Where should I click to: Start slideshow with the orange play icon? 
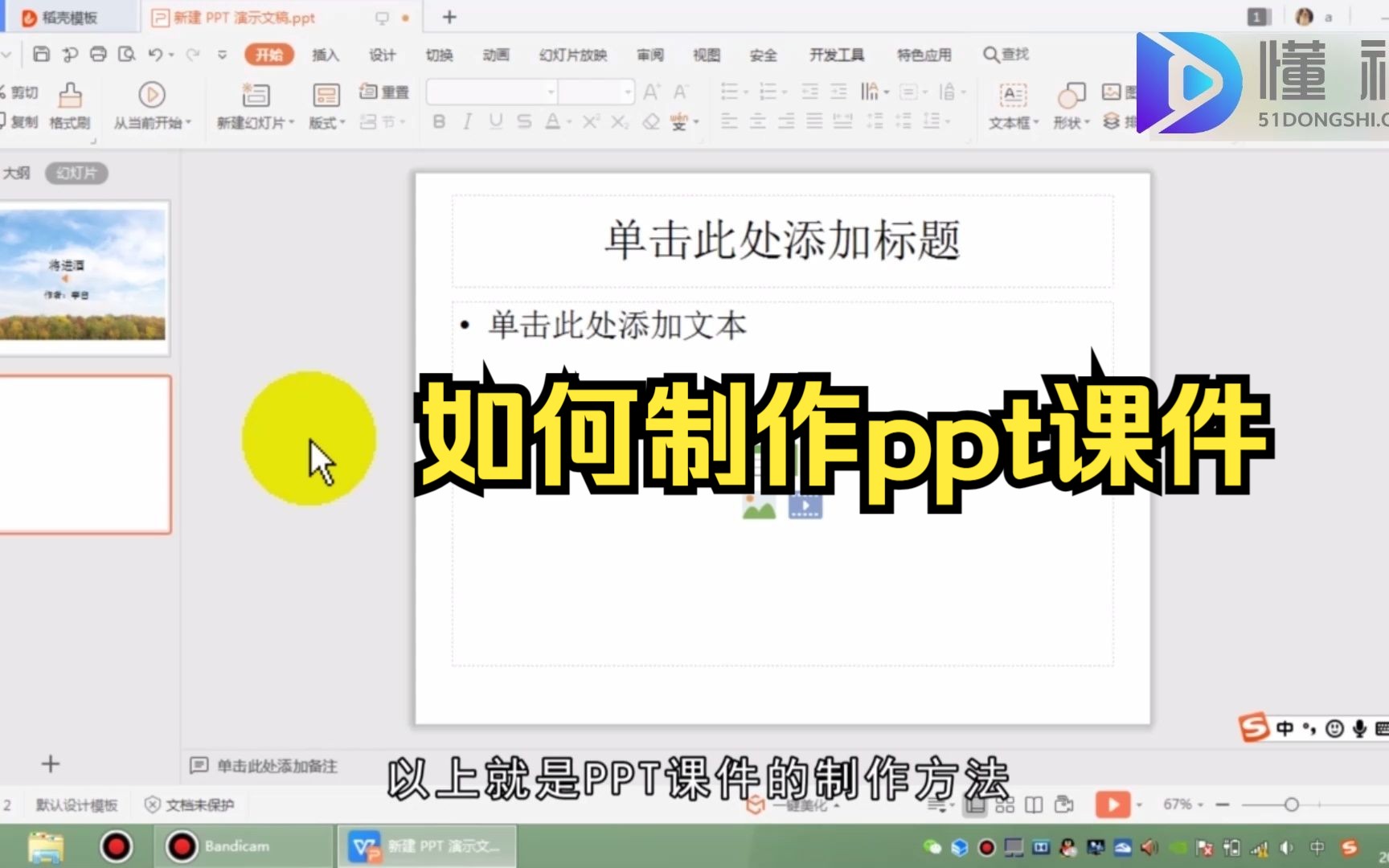pyautogui.click(x=1112, y=805)
